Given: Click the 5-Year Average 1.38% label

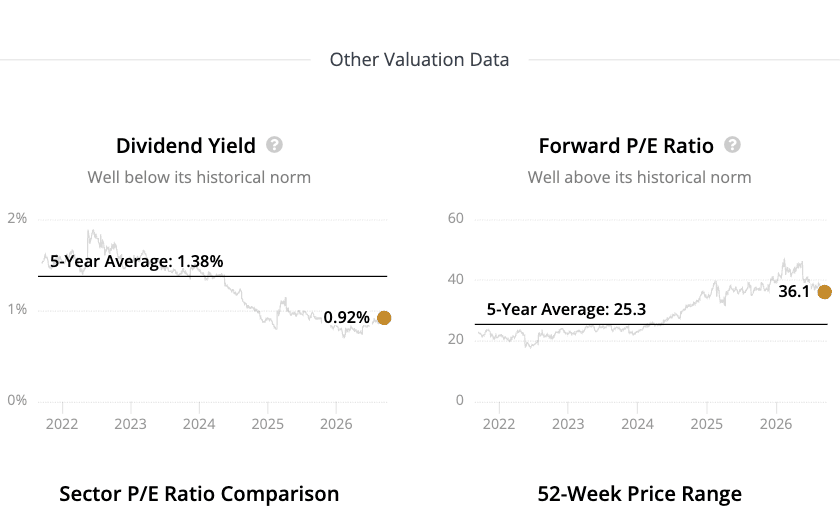Looking at the screenshot, I should 137,261.
